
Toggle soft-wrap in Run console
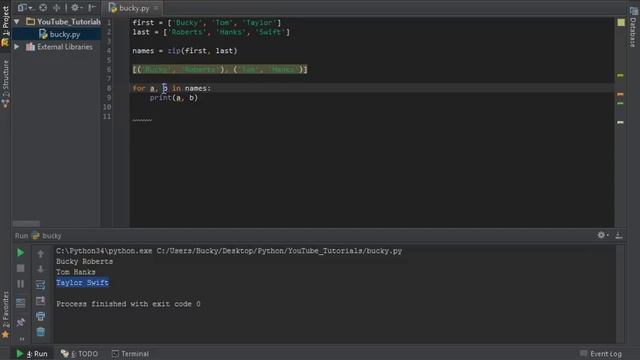pos(40,285)
